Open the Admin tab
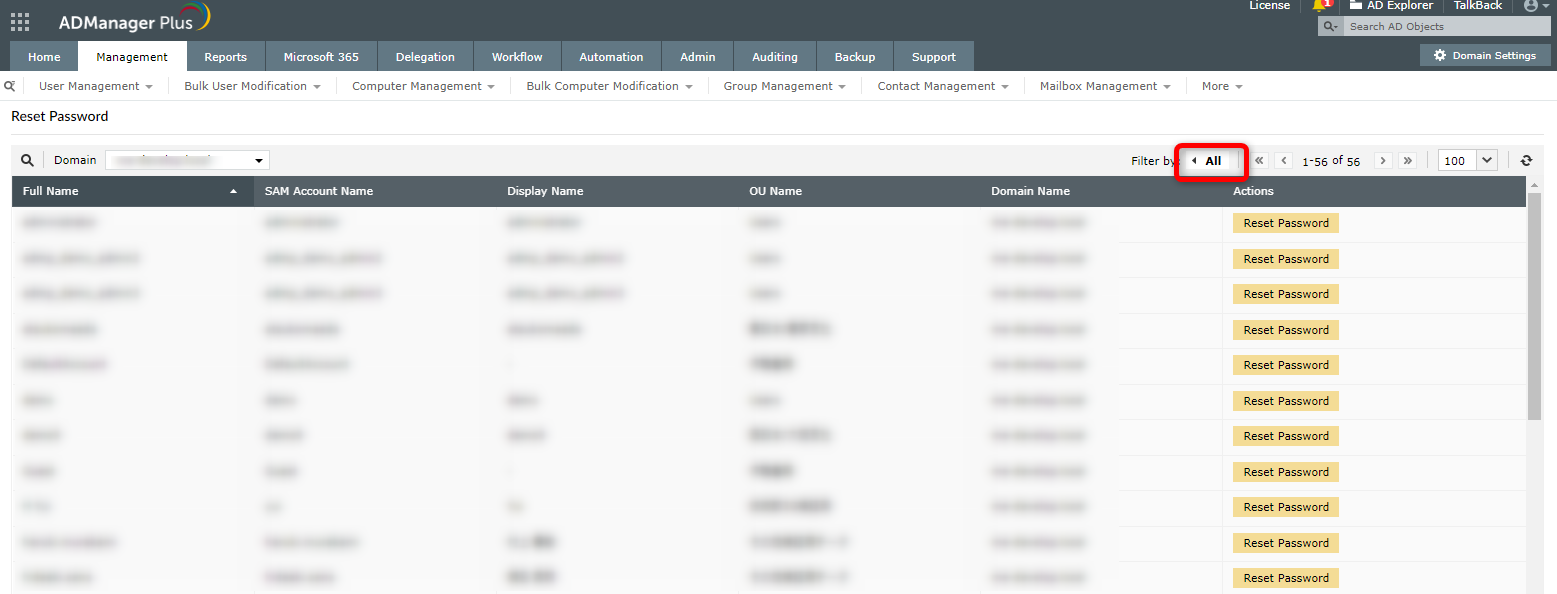The height and width of the screenshot is (594, 1557). (x=698, y=57)
